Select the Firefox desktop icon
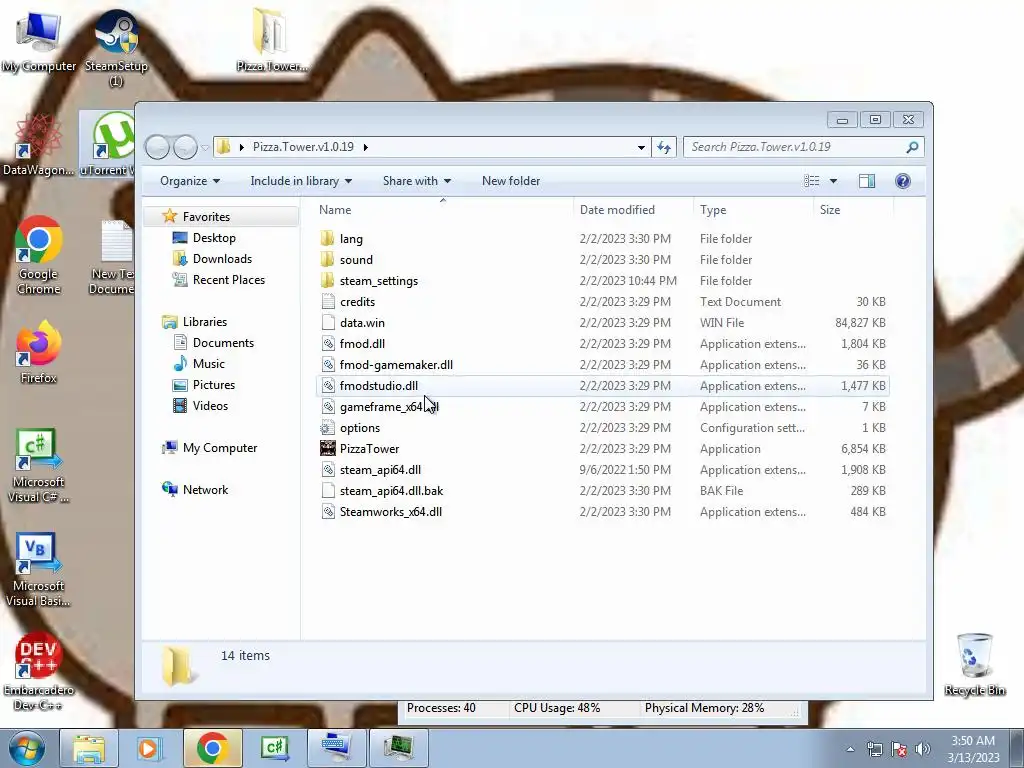1024x768 pixels. (38, 351)
